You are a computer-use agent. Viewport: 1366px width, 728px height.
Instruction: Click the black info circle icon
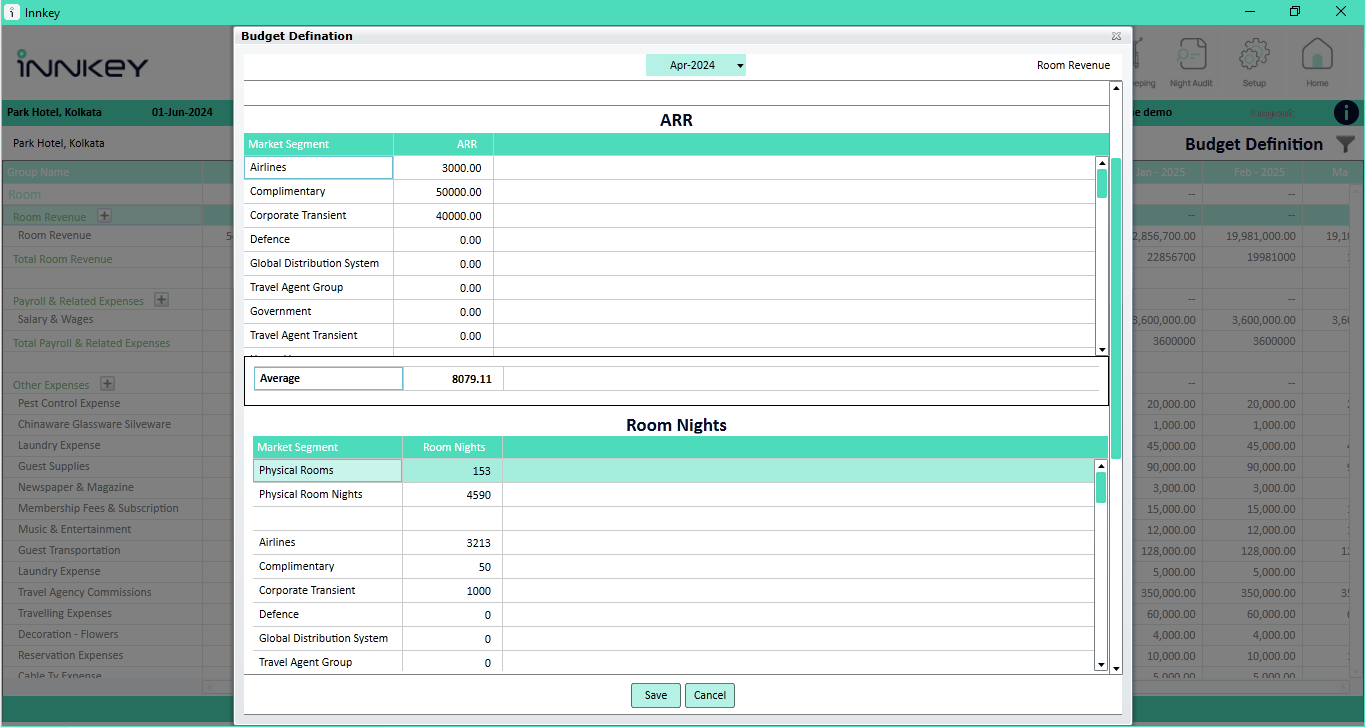1346,113
